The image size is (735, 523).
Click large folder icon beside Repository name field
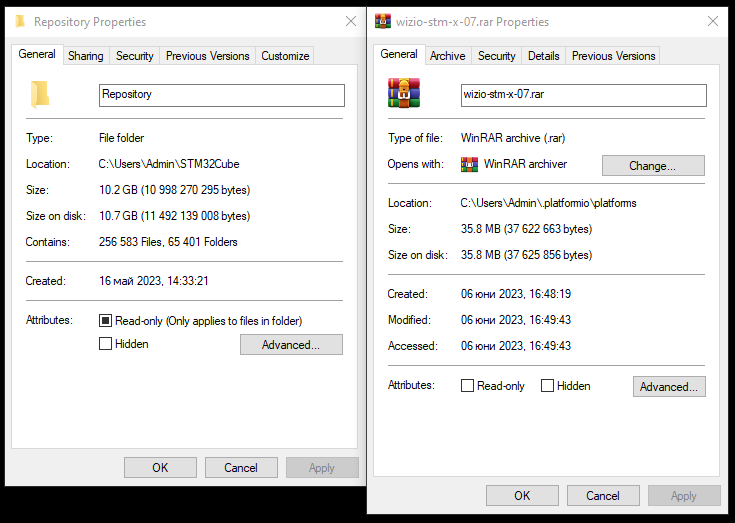(40, 94)
